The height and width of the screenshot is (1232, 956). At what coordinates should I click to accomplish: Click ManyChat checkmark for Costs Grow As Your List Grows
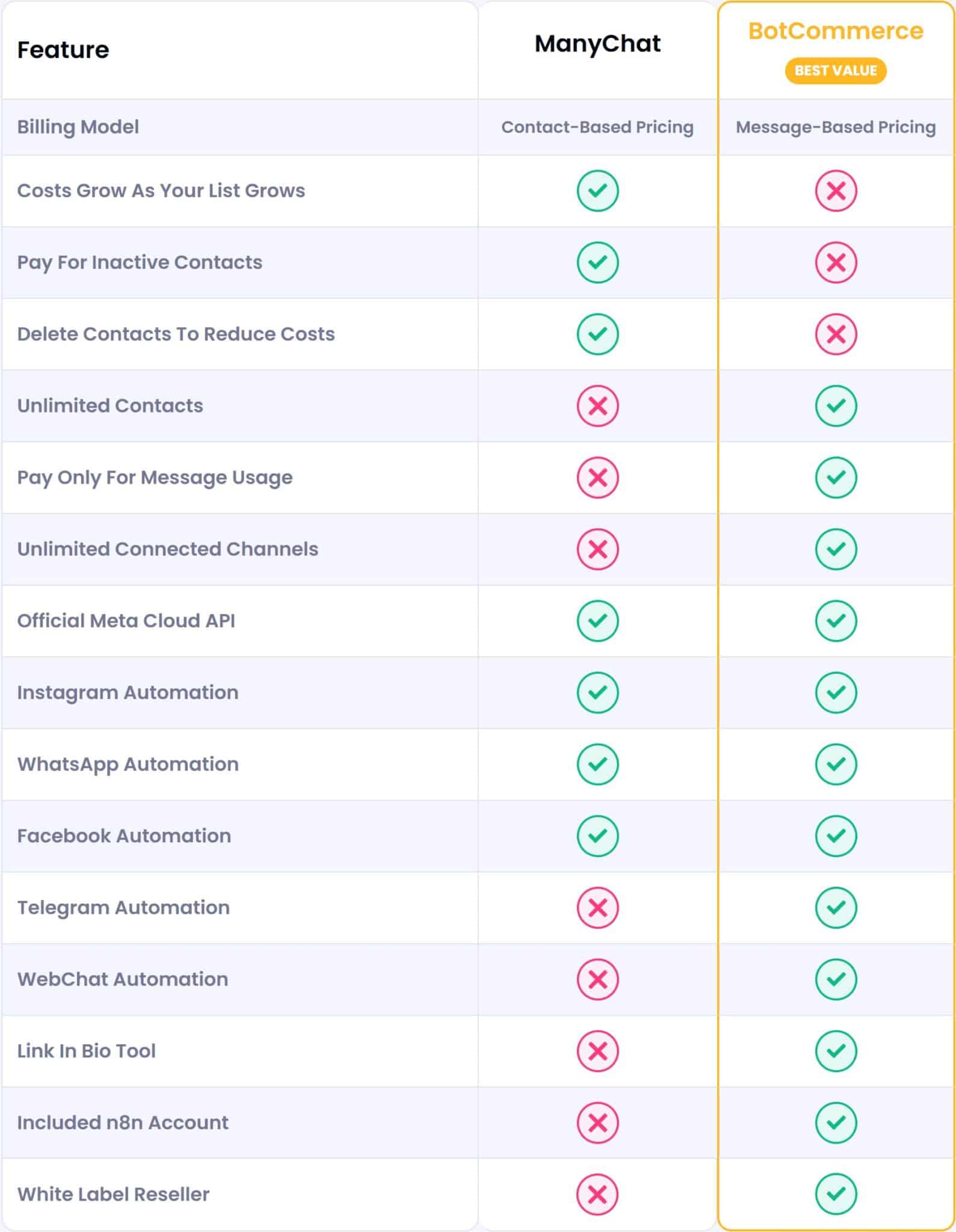pos(597,191)
